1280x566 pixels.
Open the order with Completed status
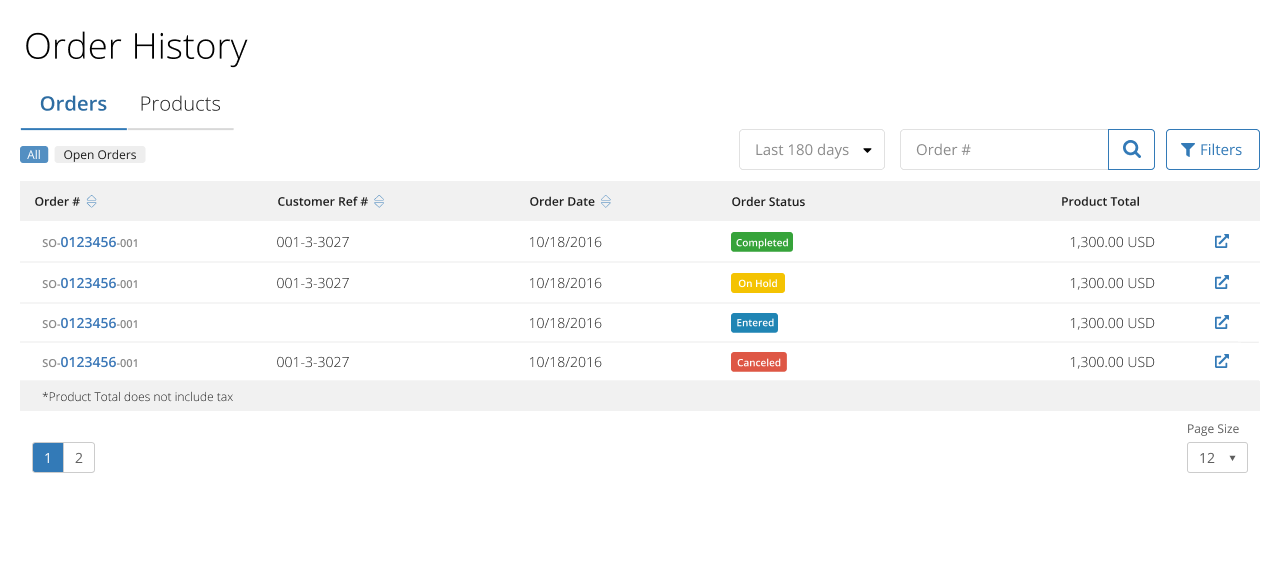90,242
